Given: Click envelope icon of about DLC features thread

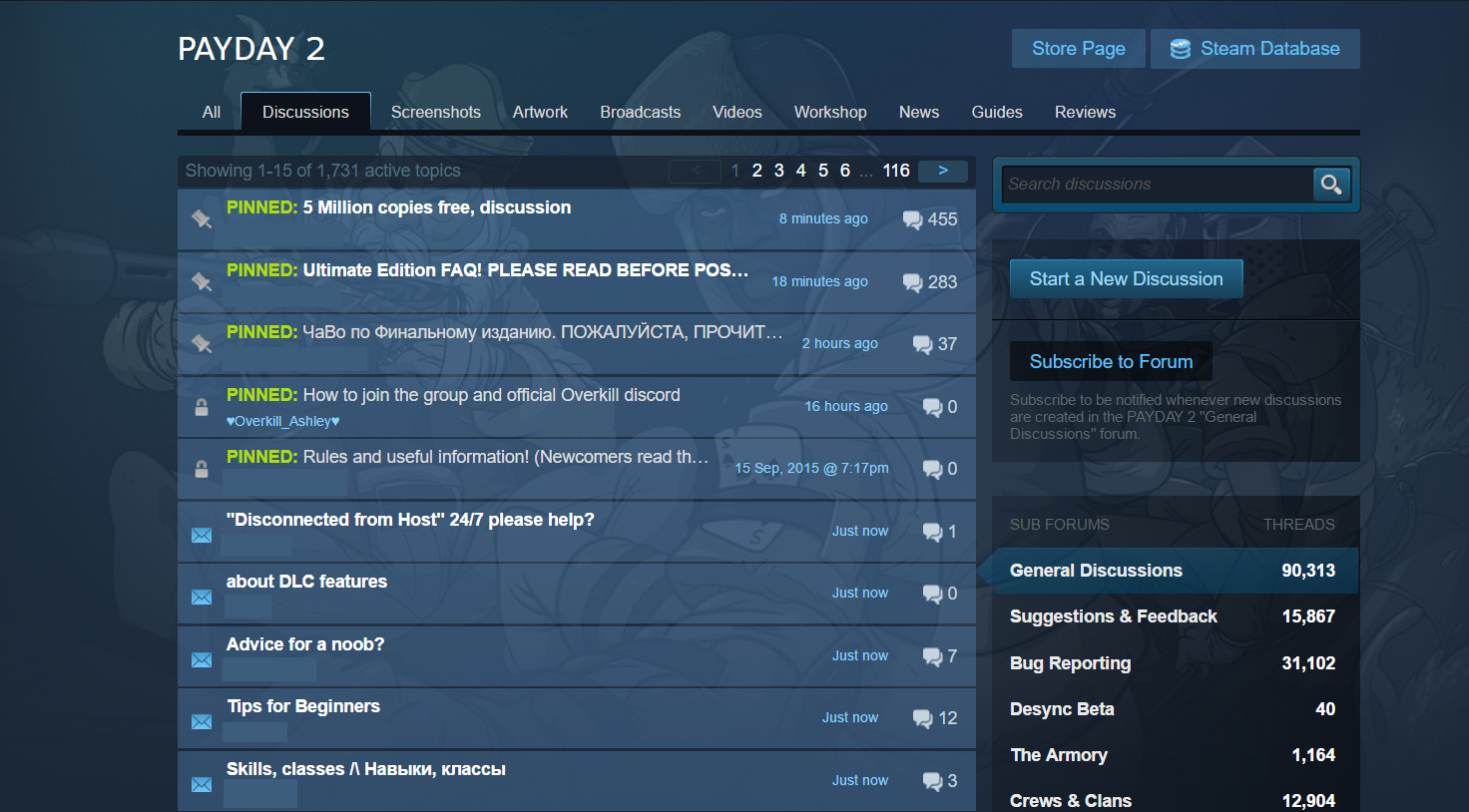Looking at the screenshot, I should tap(202, 597).
